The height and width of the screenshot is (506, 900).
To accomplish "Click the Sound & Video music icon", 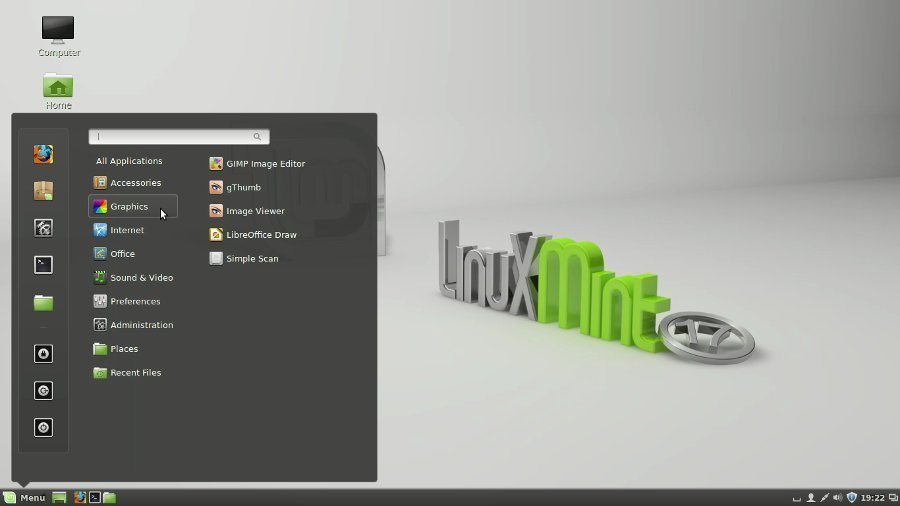I will [x=100, y=278].
